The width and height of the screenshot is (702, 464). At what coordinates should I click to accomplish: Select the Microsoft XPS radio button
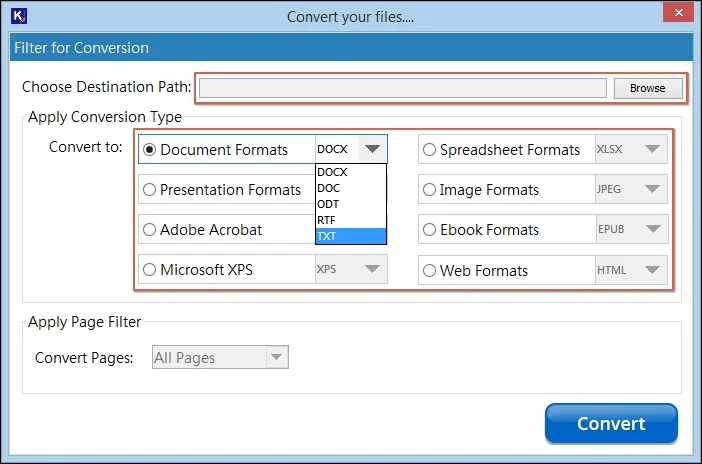click(149, 270)
